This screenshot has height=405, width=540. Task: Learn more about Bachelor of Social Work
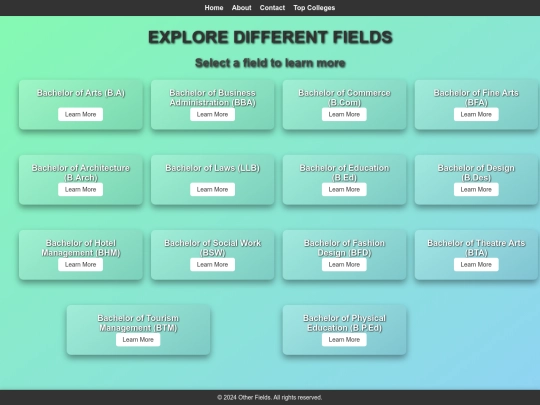click(x=212, y=264)
